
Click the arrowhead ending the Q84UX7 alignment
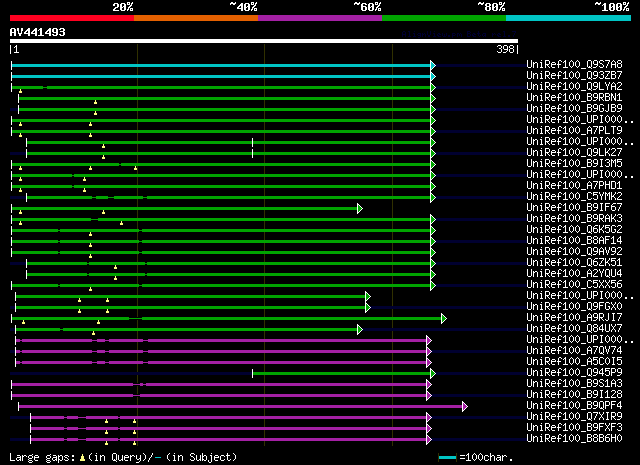360,329
